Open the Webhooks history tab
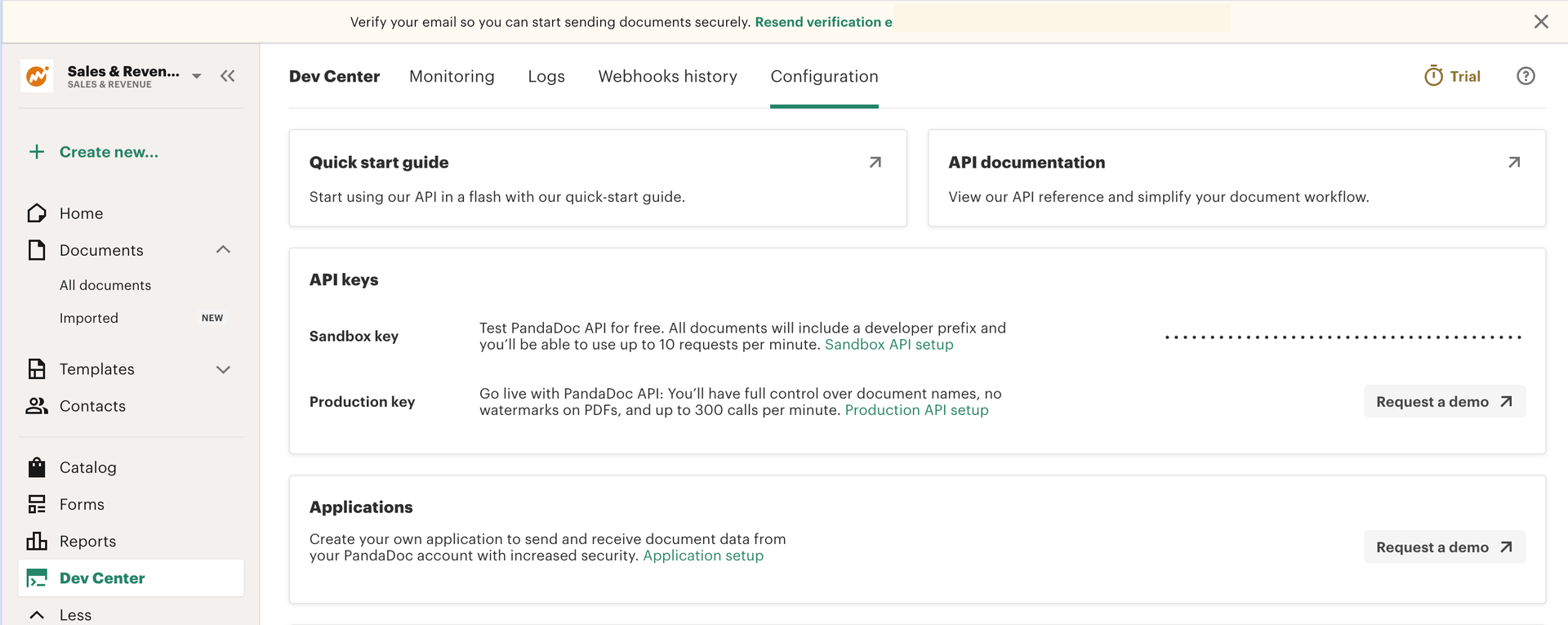Screen dimensions: 1568x625 pyautogui.click(x=667, y=76)
